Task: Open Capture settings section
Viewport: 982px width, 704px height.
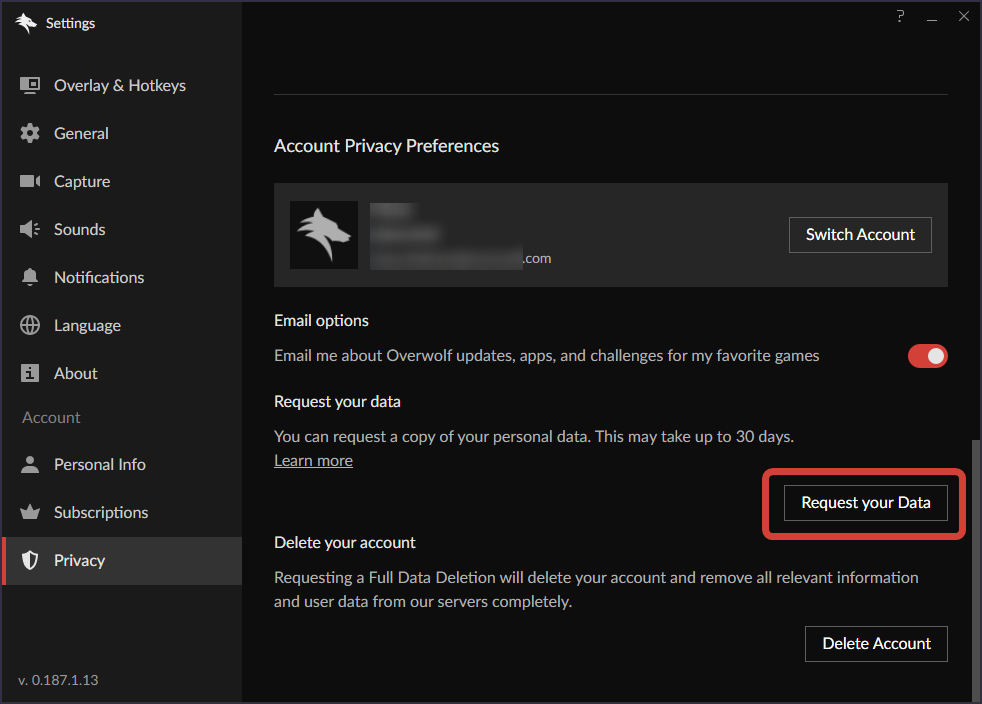Action: click(122, 181)
